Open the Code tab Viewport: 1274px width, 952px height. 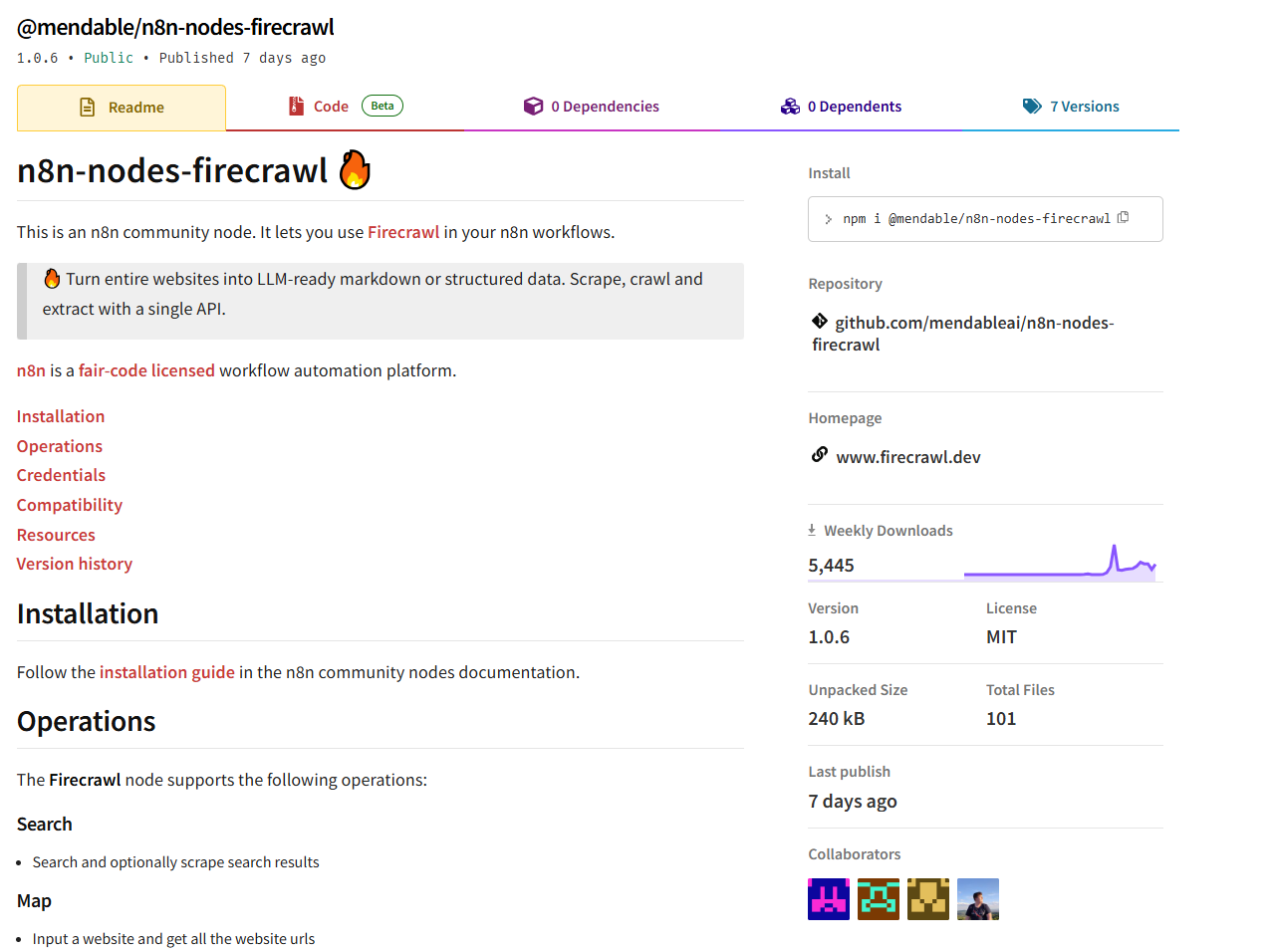point(330,107)
